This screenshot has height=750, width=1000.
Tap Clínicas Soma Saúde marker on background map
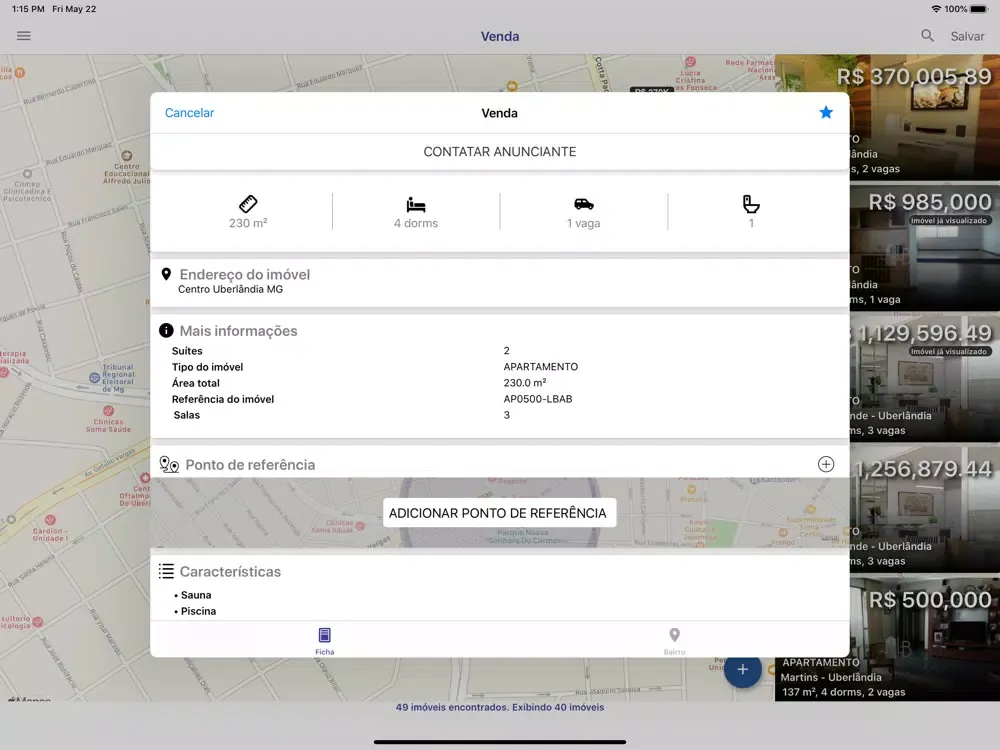(108, 411)
